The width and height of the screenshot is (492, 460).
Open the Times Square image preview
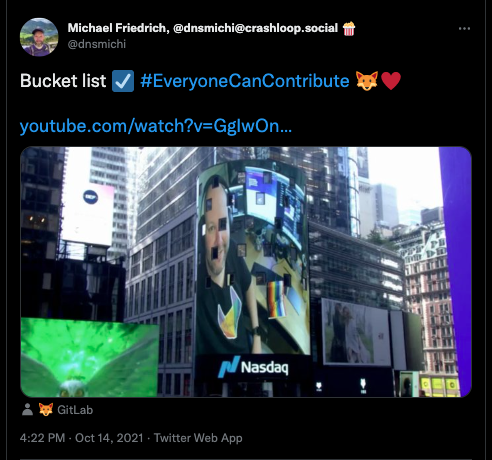pos(246,272)
